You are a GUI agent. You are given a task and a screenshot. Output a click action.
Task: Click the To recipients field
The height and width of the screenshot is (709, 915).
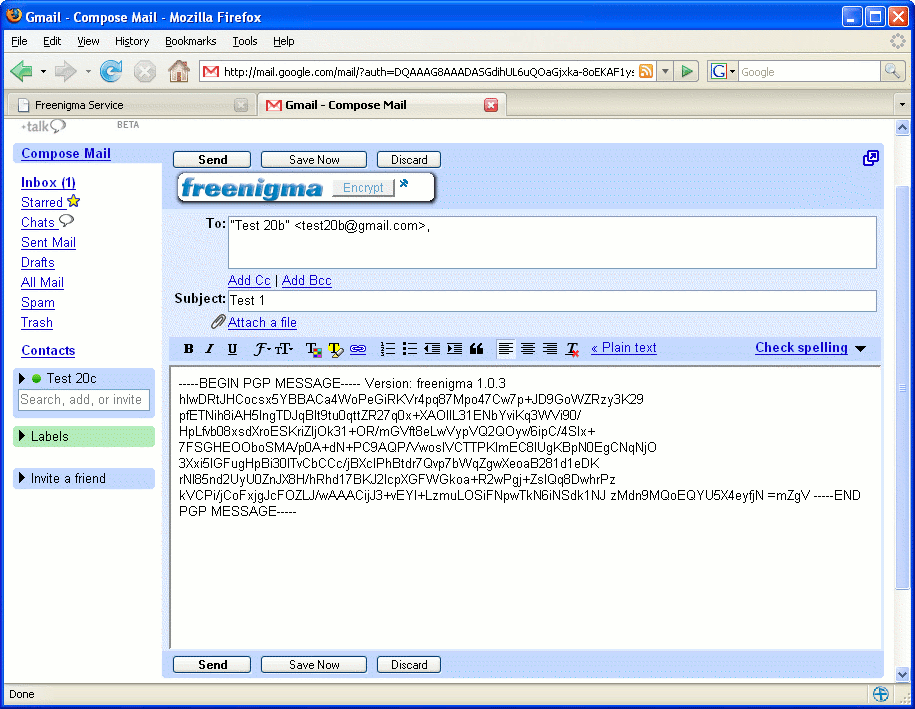(552, 242)
